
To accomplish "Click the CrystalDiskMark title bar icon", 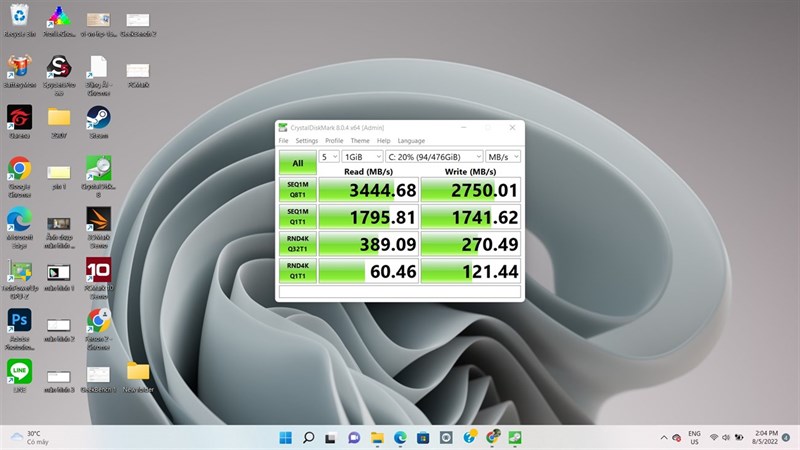I will pos(283,128).
